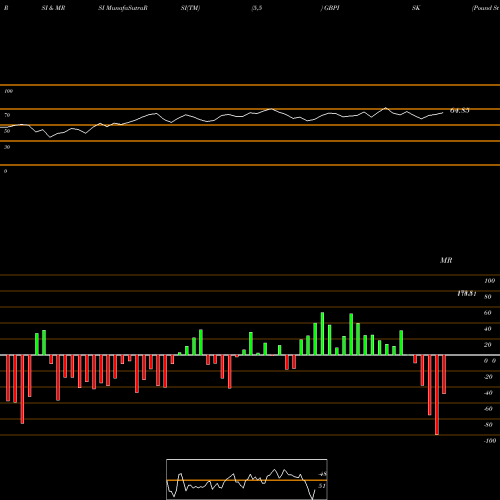Click the -20 label on histogram axis
This screenshot has height=500, width=500.
pos(488,377)
